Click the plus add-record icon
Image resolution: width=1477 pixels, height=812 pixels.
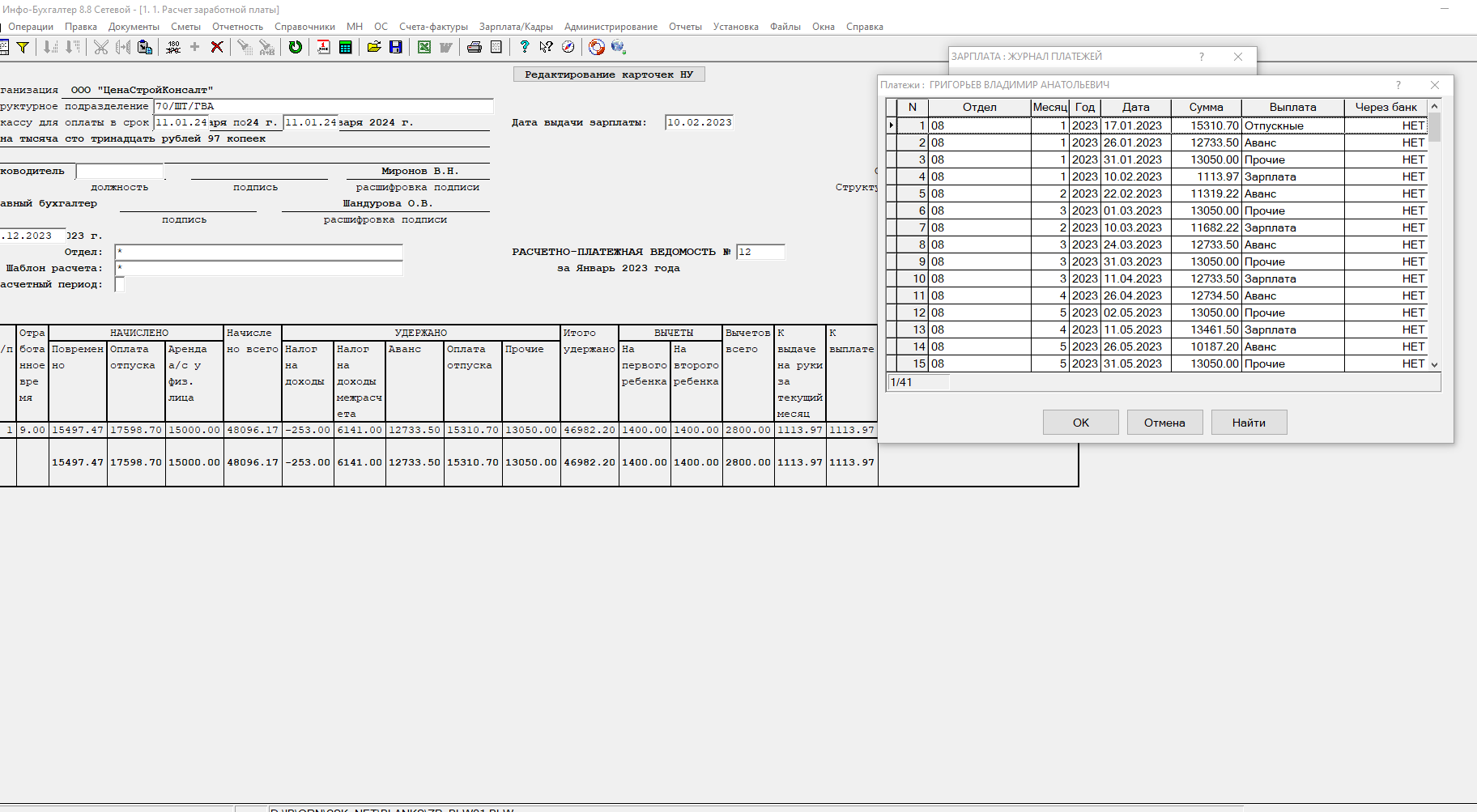point(194,47)
